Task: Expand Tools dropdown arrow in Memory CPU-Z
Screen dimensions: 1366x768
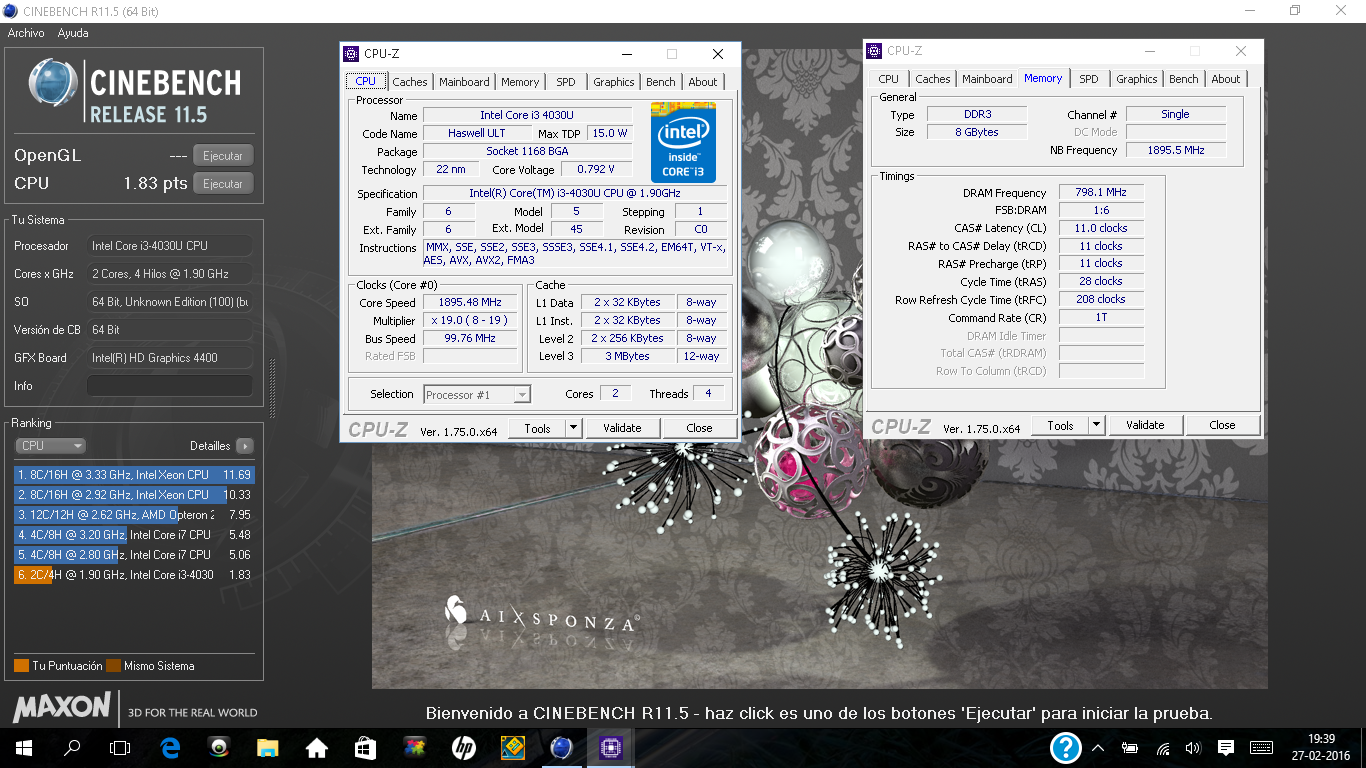Action: (x=1096, y=425)
